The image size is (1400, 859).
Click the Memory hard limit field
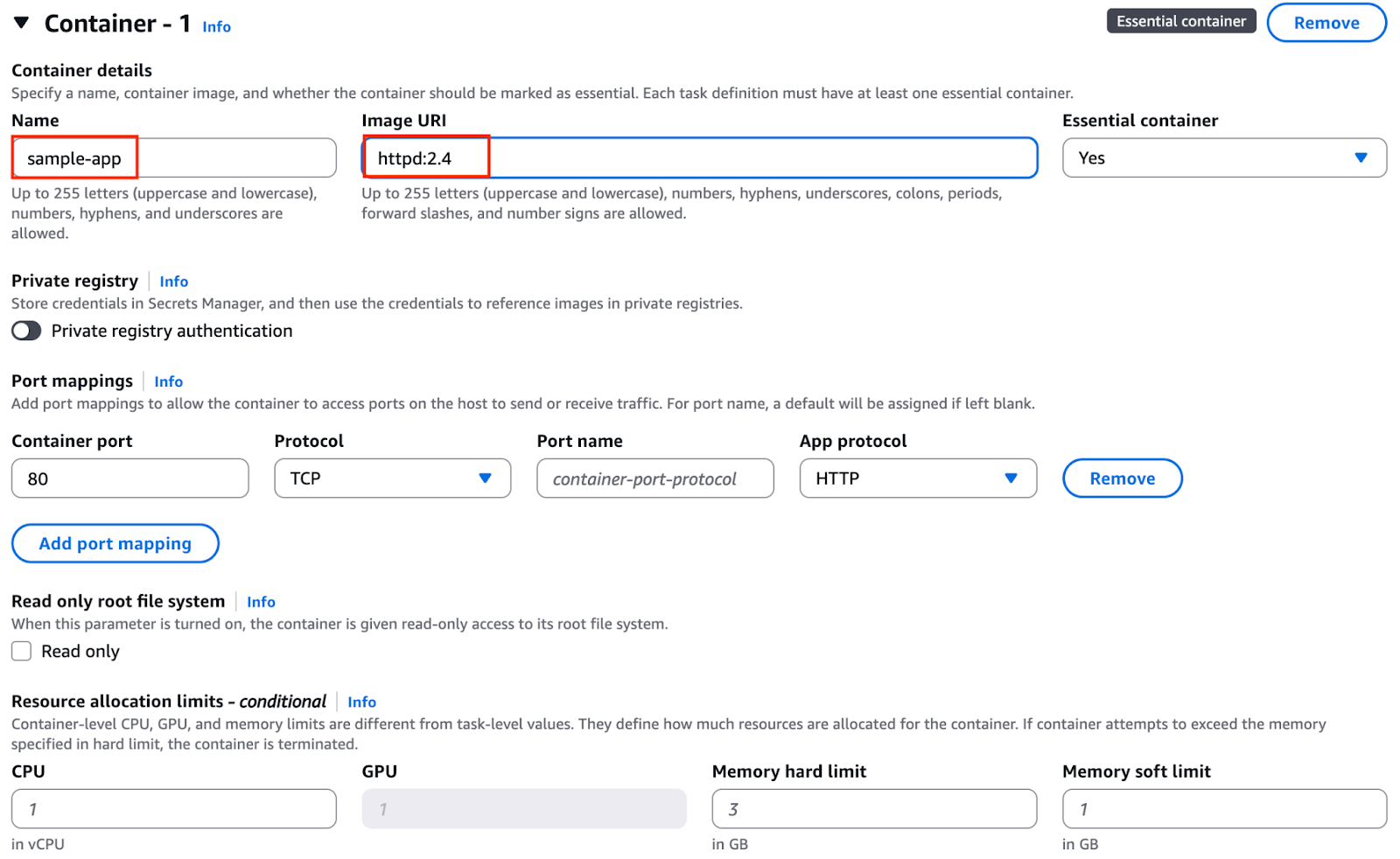874,809
